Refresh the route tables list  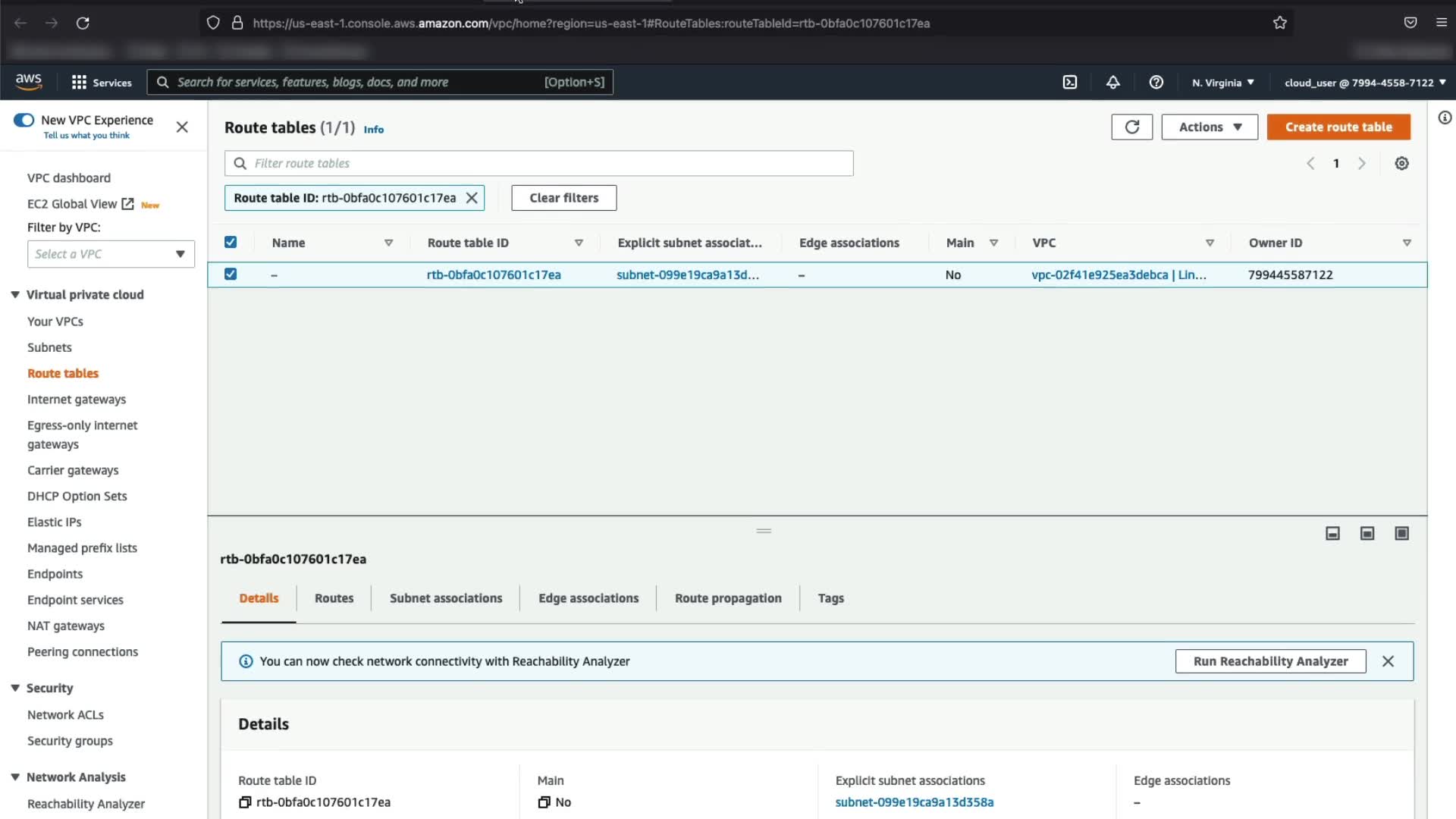click(1131, 127)
